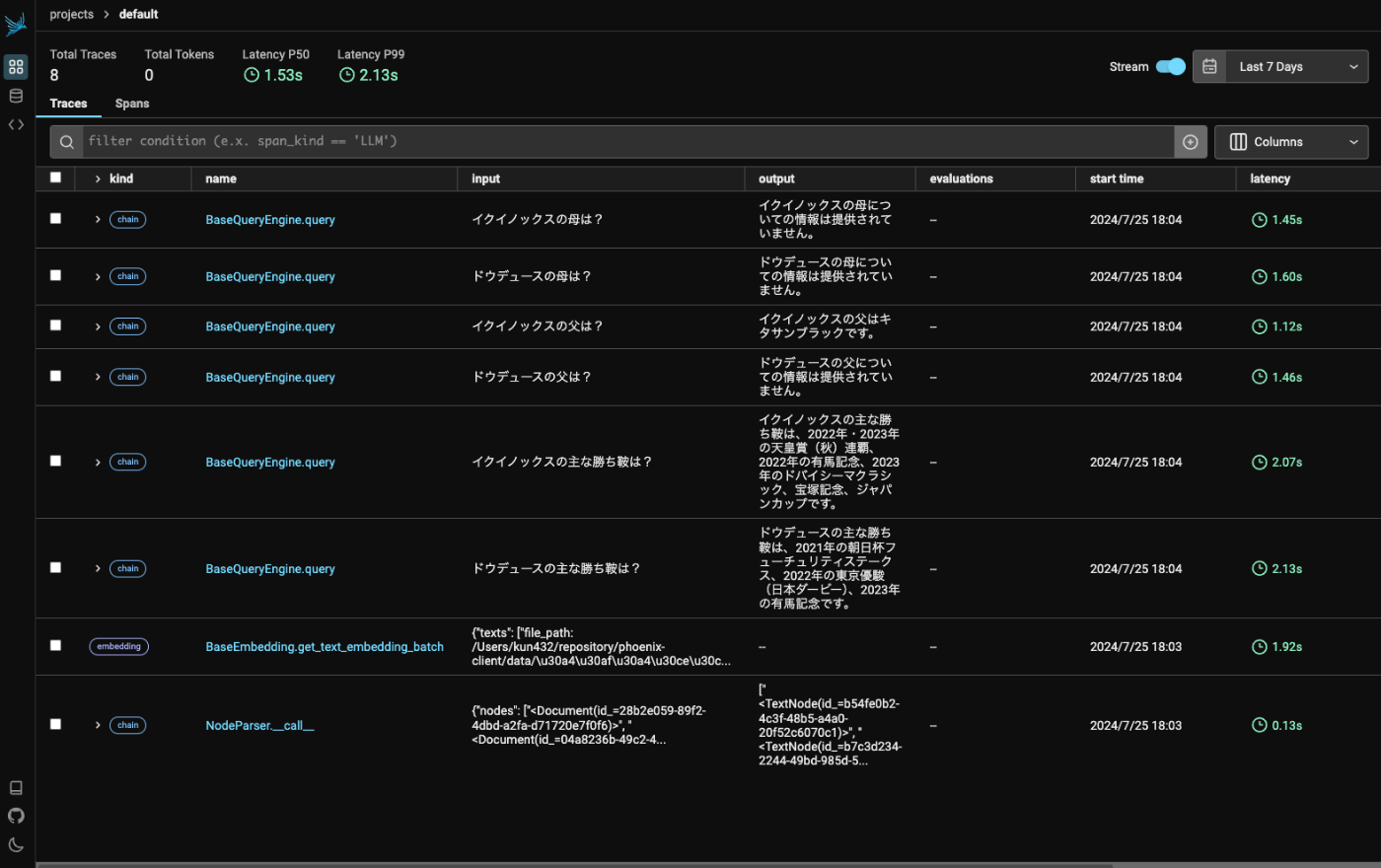Tick checkbox for the NodeParser.__call__ row
The height and width of the screenshot is (868, 1381).
click(x=55, y=724)
